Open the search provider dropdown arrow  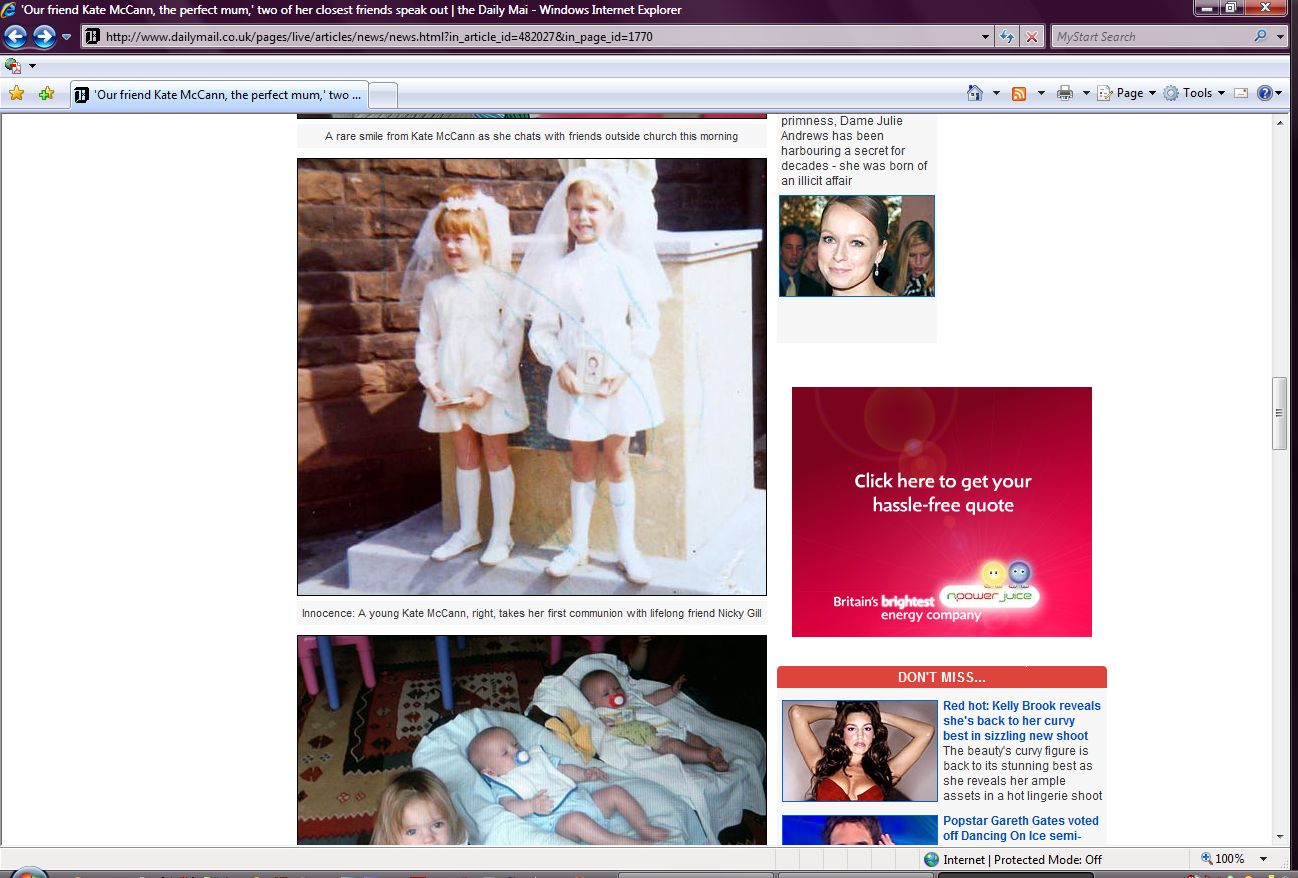pyautogui.click(x=1281, y=37)
